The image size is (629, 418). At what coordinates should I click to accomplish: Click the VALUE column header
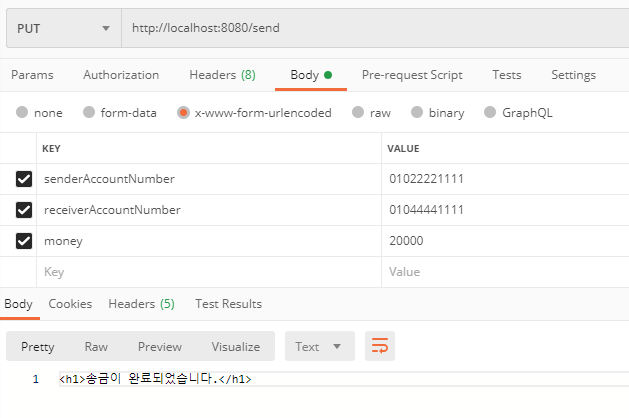click(403, 148)
